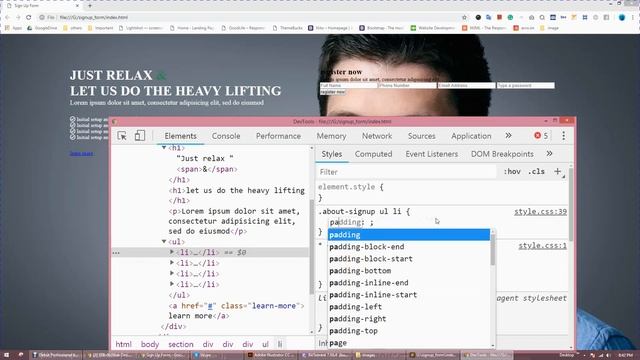The height and width of the screenshot is (360, 640).
Task: Open the Chrome three-dot menu
Action: (633, 17)
